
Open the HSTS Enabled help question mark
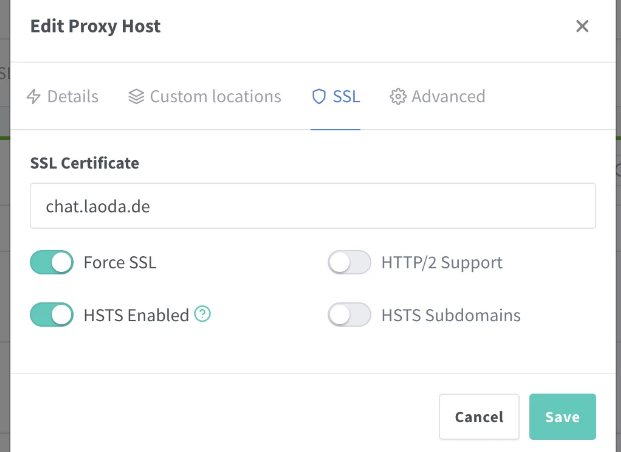pos(203,315)
